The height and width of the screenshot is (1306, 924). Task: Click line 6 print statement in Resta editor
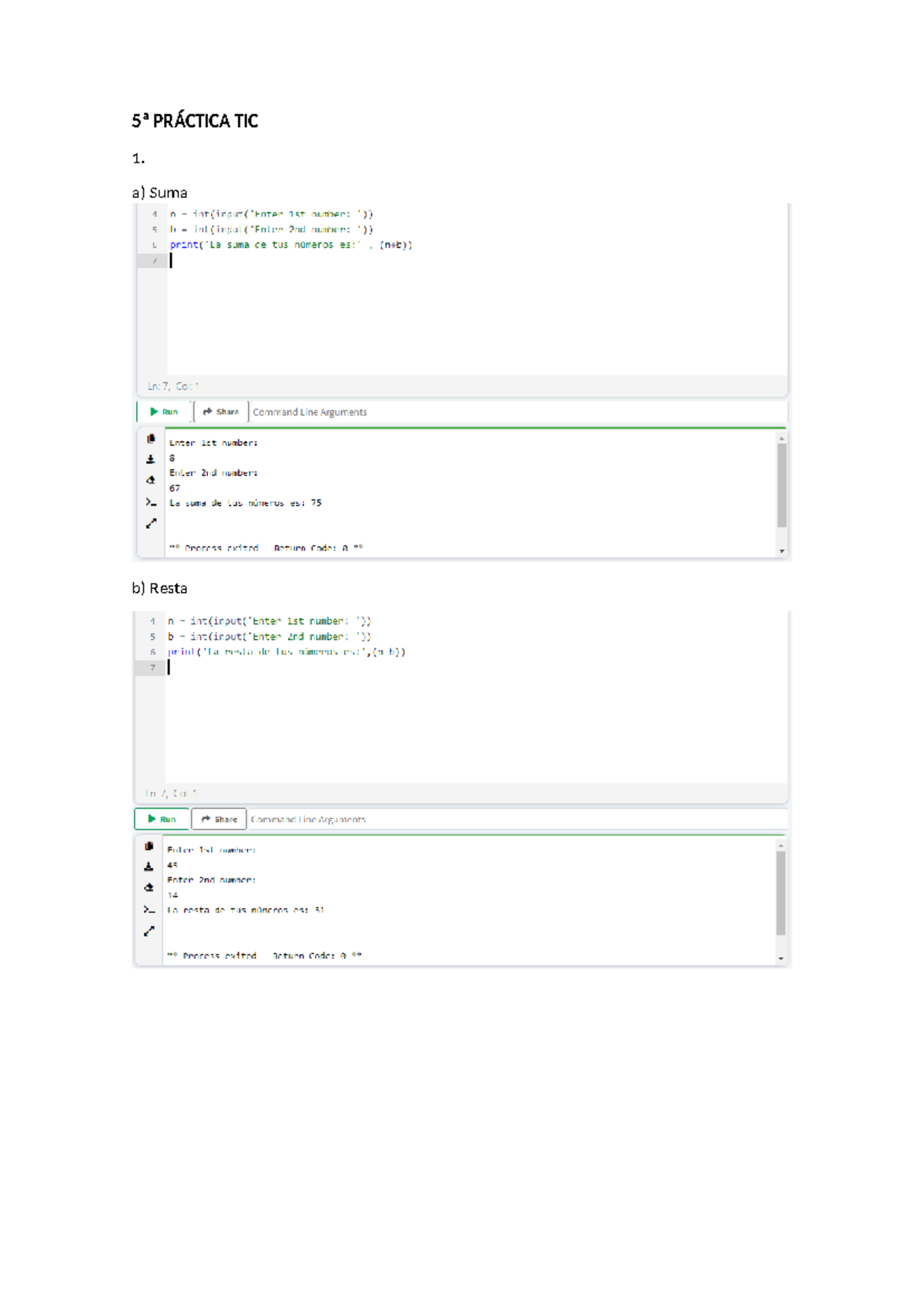[286, 652]
